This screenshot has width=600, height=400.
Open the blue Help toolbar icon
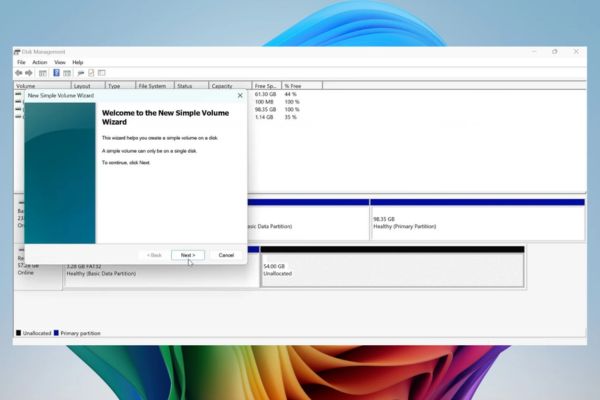tap(54, 73)
